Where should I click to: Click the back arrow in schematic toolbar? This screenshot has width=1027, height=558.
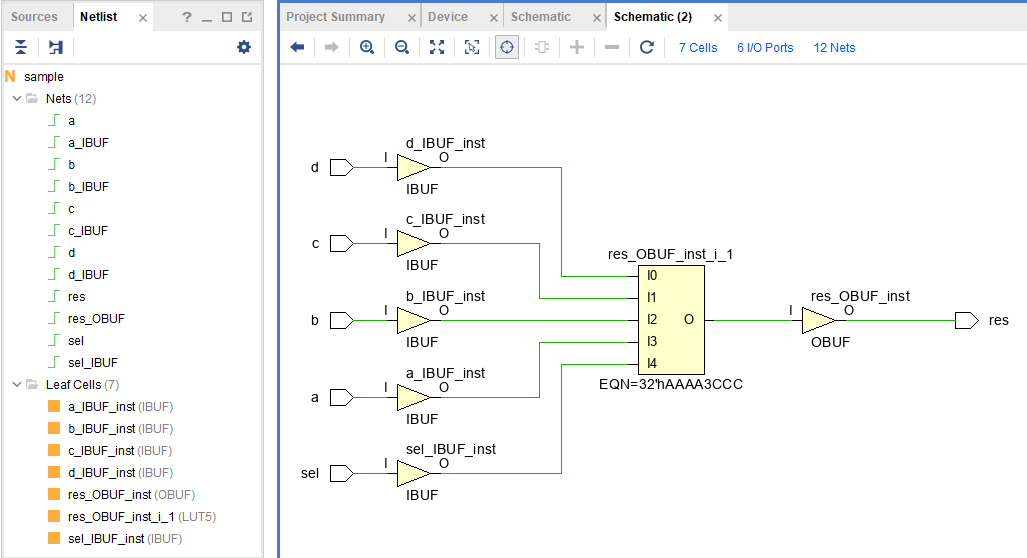point(297,47)
